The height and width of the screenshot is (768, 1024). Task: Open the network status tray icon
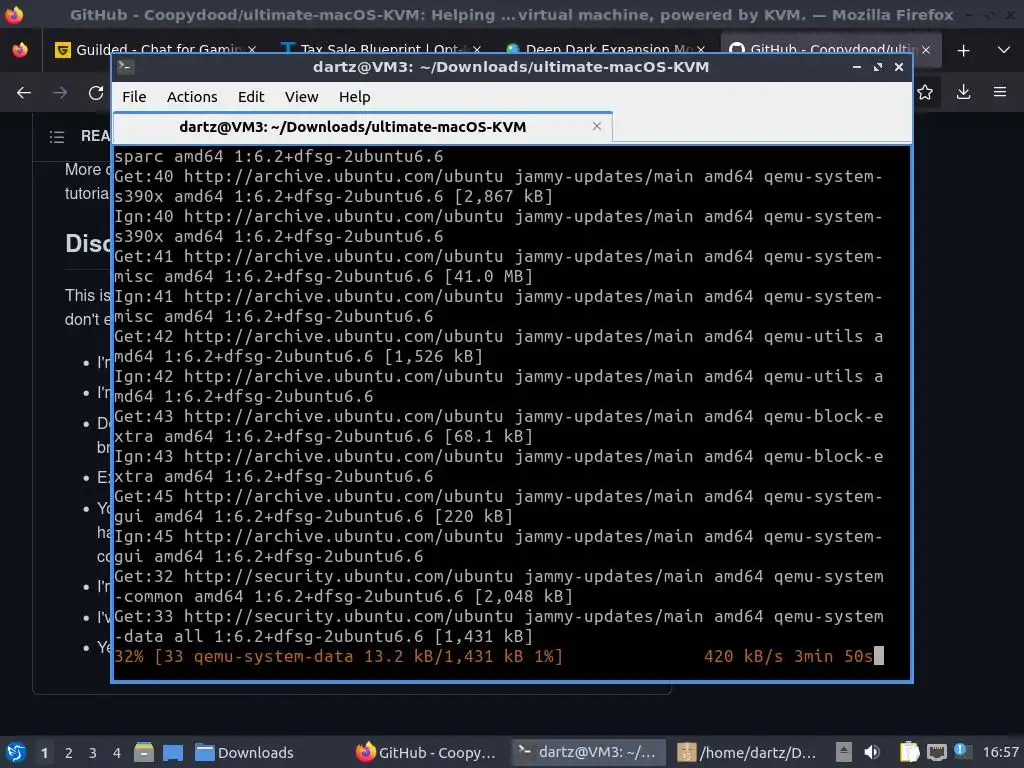[x=937, y=752]
